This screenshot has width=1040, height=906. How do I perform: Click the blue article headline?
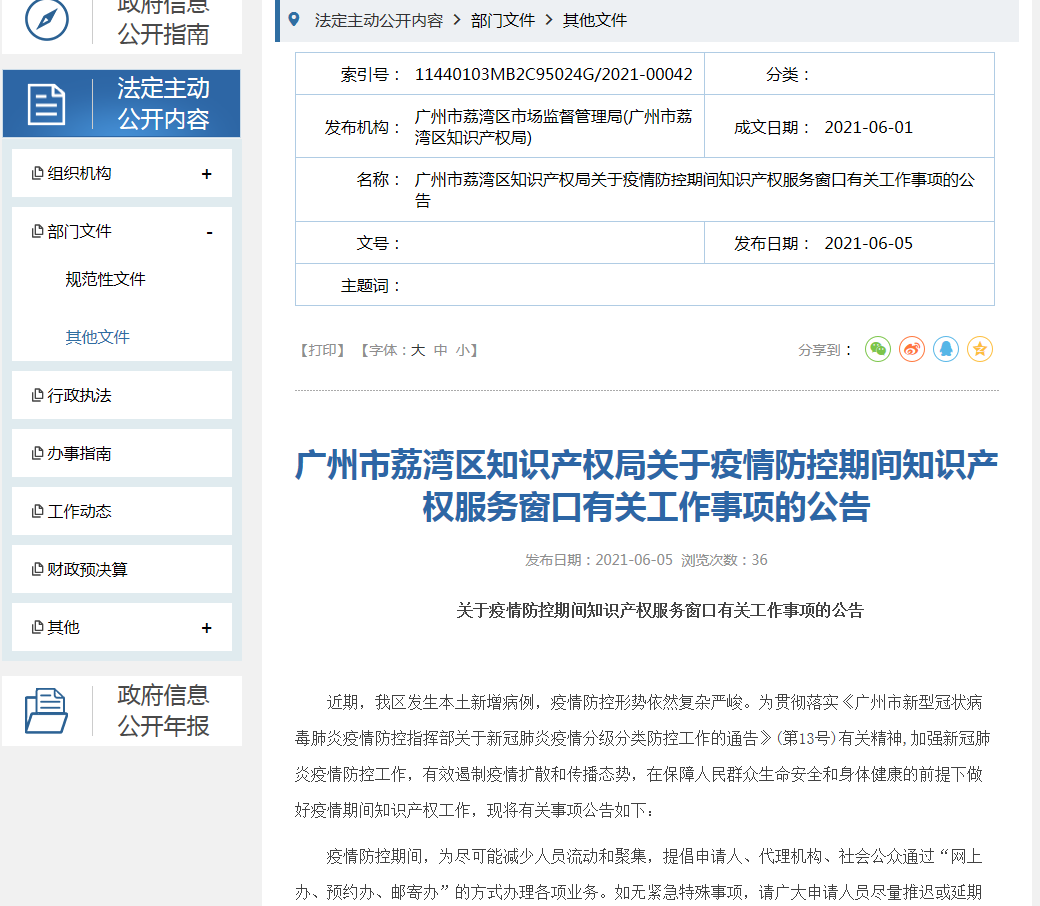[647, 485]
